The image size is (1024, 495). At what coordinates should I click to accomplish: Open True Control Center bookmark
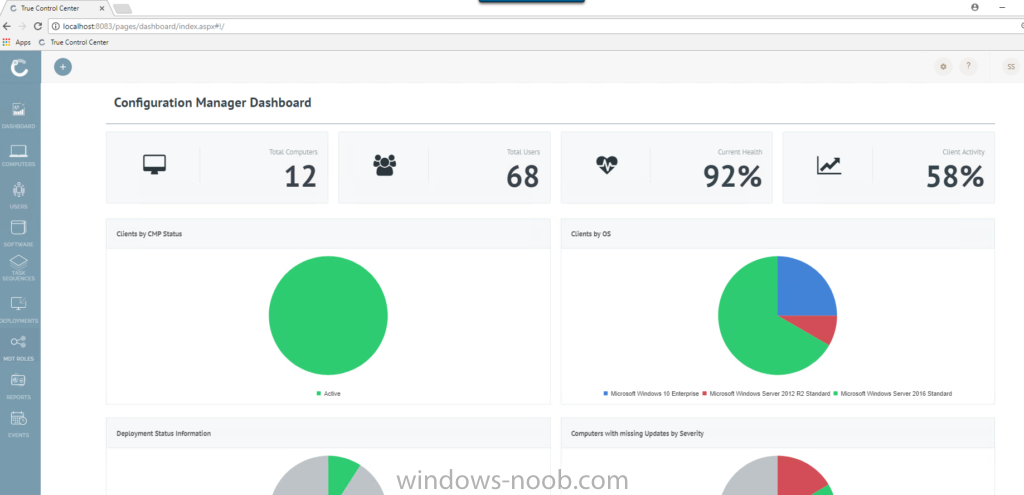click(x=73, y=42)
